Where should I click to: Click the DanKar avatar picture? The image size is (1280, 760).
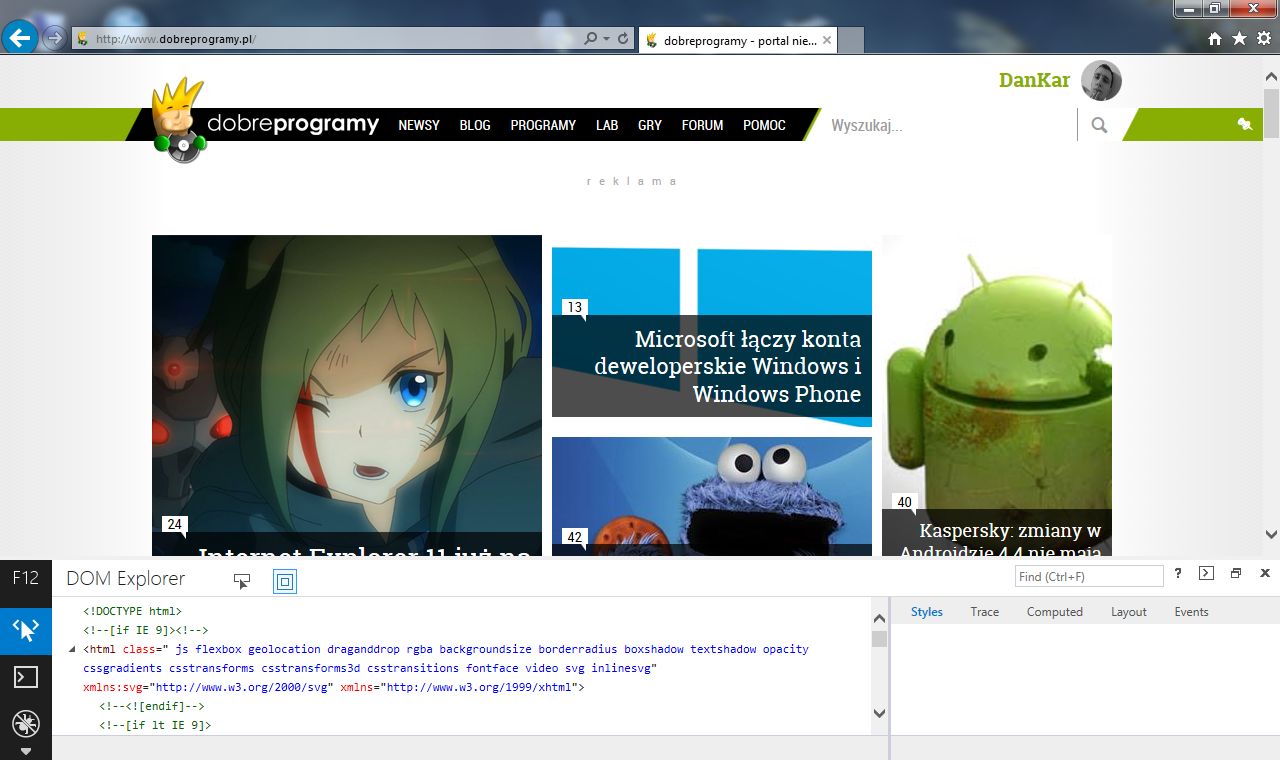1101,80
